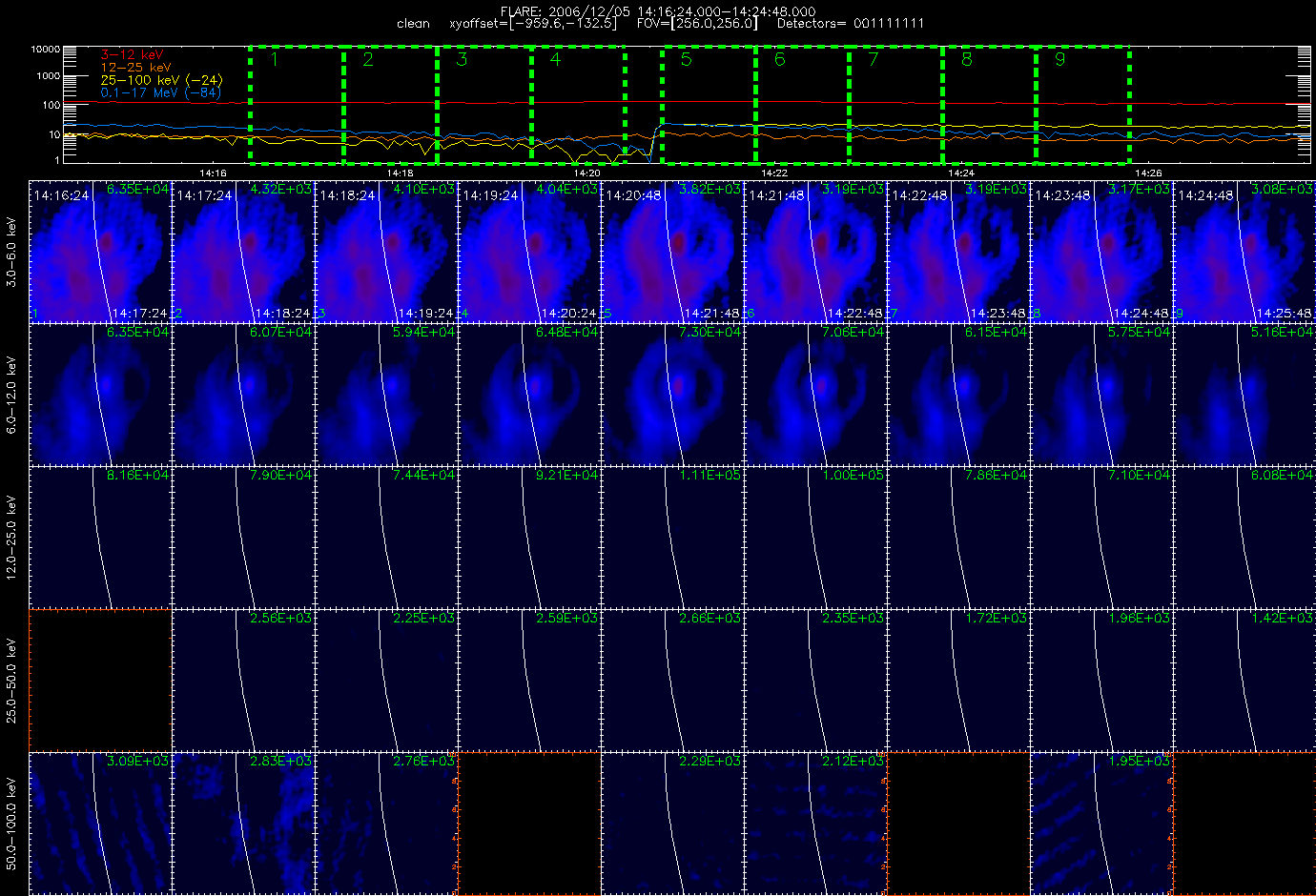The image size is (1316, 896).
Task: Click the '25.0-50.0 keV' row label
Action: (11, 681)
